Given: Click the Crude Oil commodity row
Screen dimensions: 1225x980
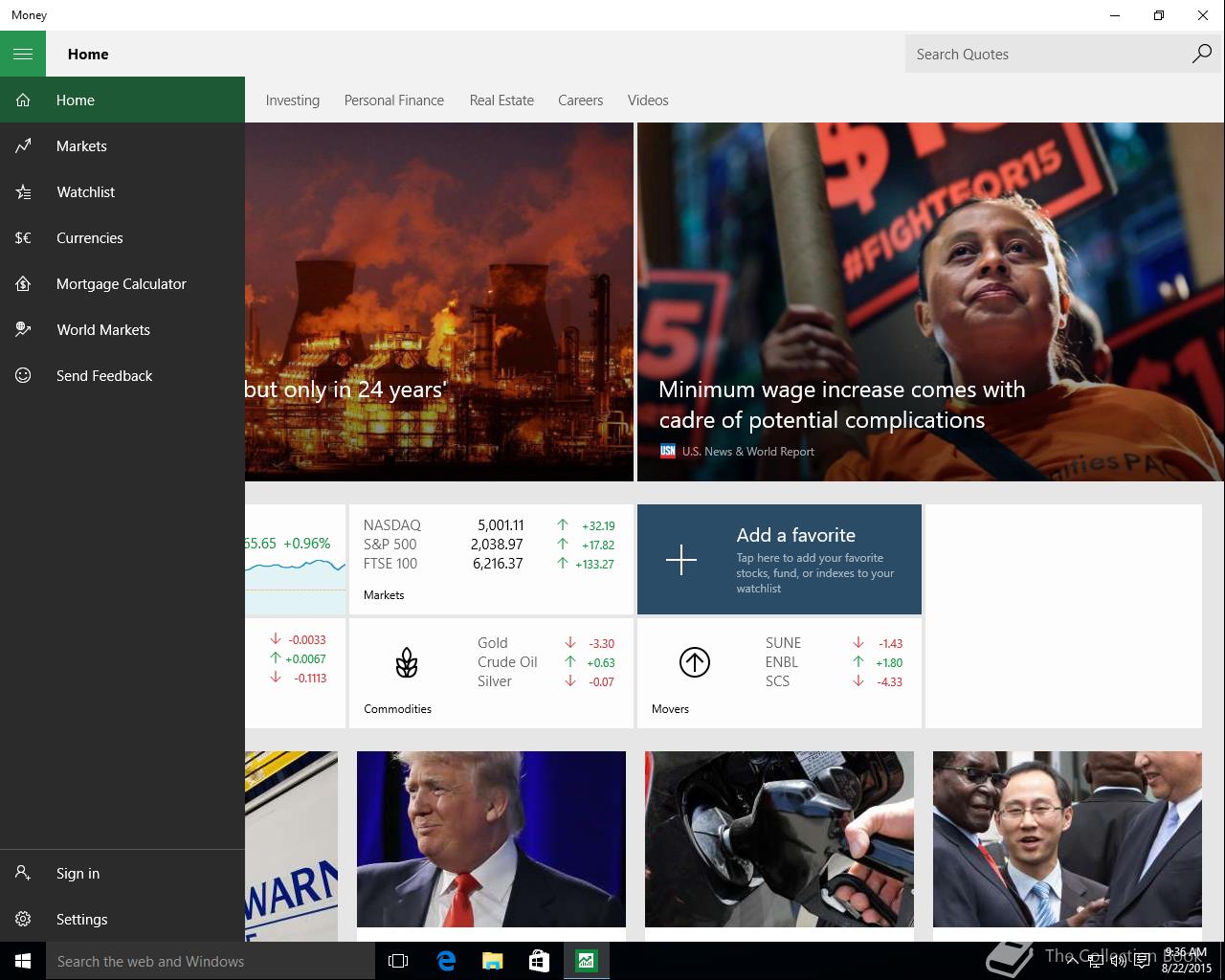Looking at the screenshot, I should click(x=546, y=661).
